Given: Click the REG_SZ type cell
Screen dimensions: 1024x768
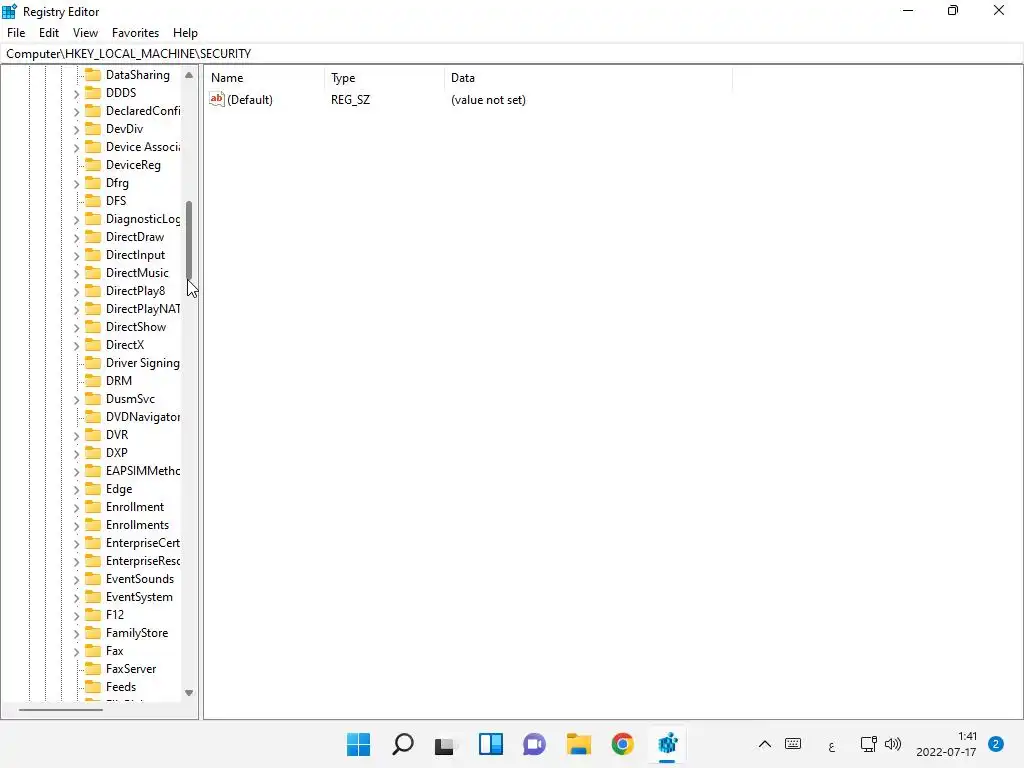Looking at the screenshot, I should click(351, 100).
